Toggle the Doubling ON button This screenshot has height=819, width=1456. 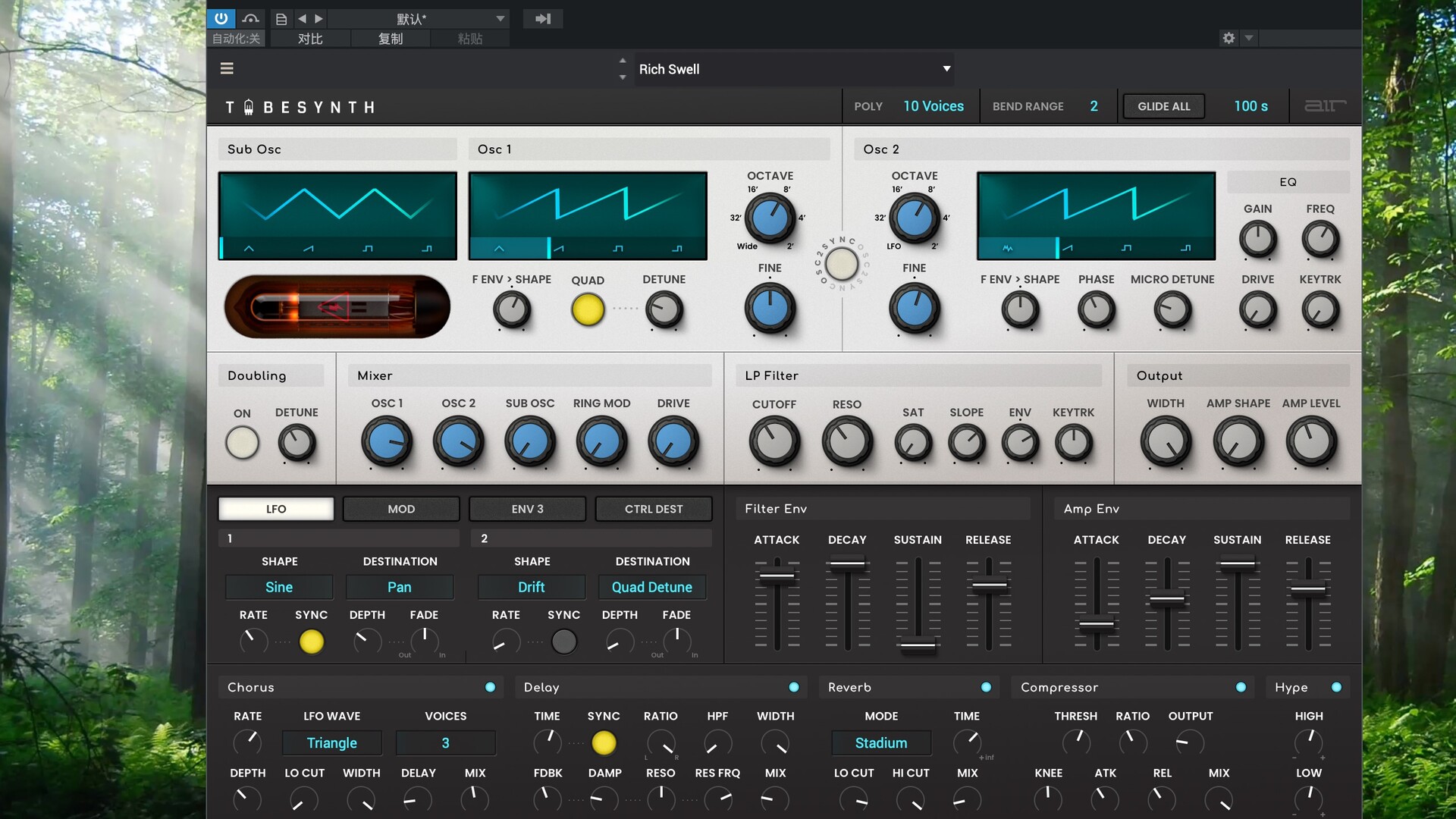click(x=242, y=443)
